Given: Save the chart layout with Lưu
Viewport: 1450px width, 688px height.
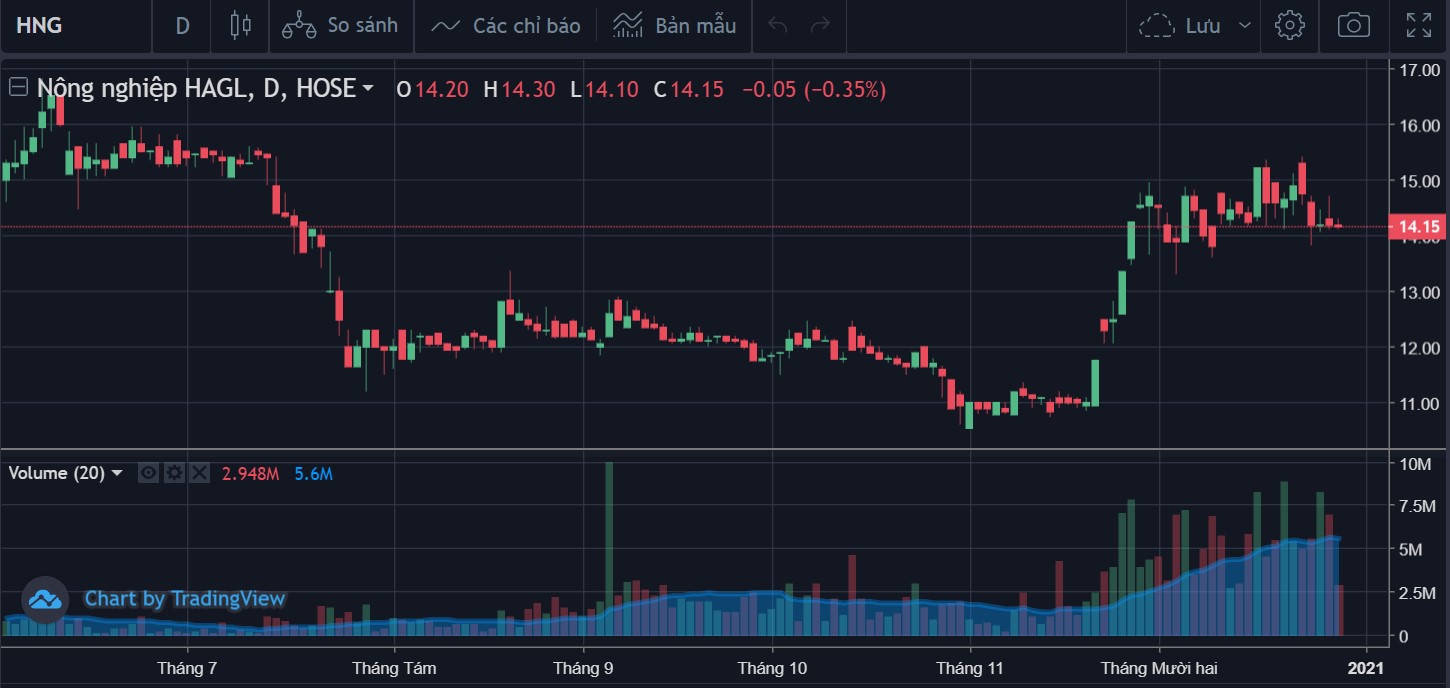Looking at the screenshot, I should pos(1181,25).
